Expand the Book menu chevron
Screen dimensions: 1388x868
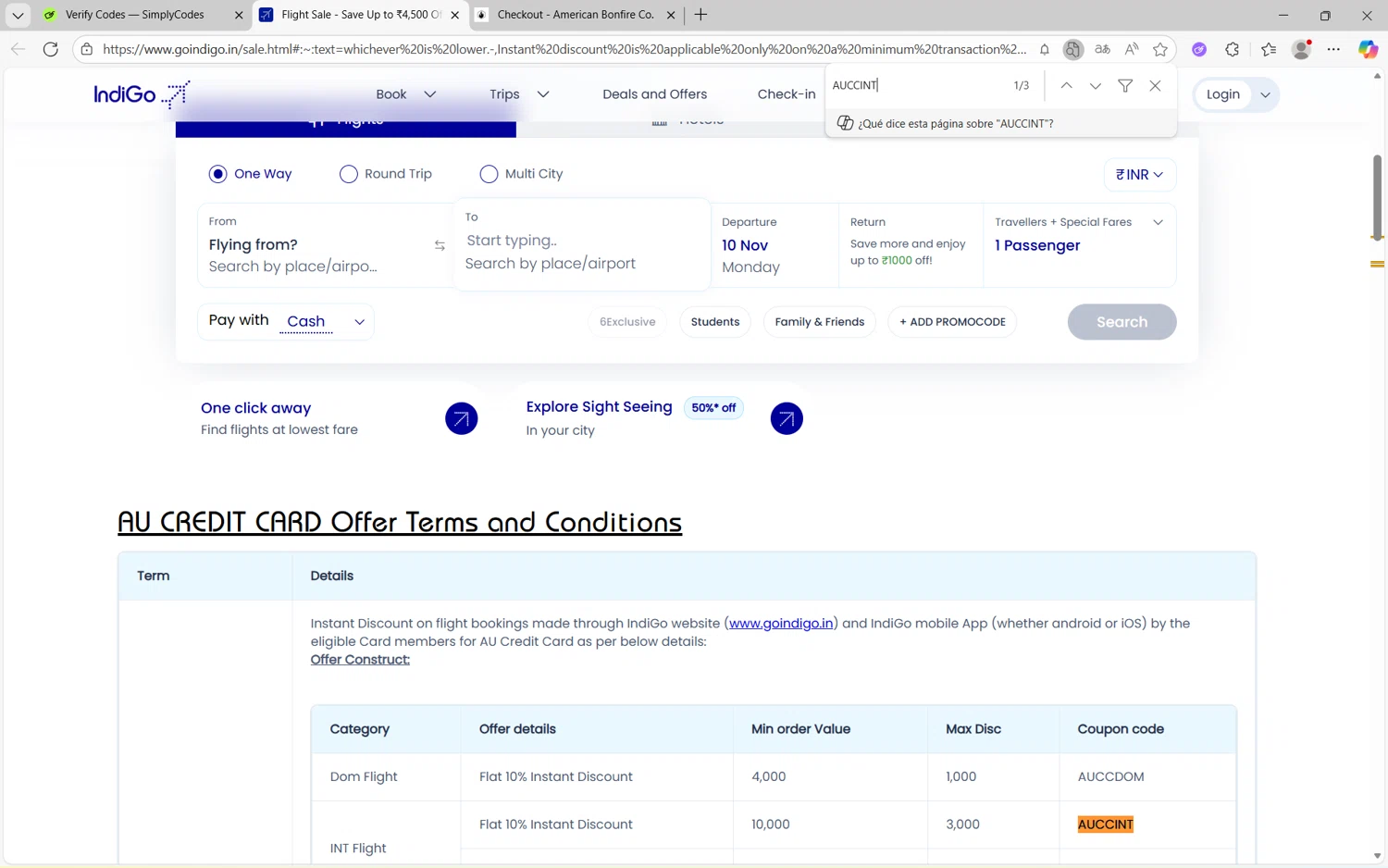(430, 94)
